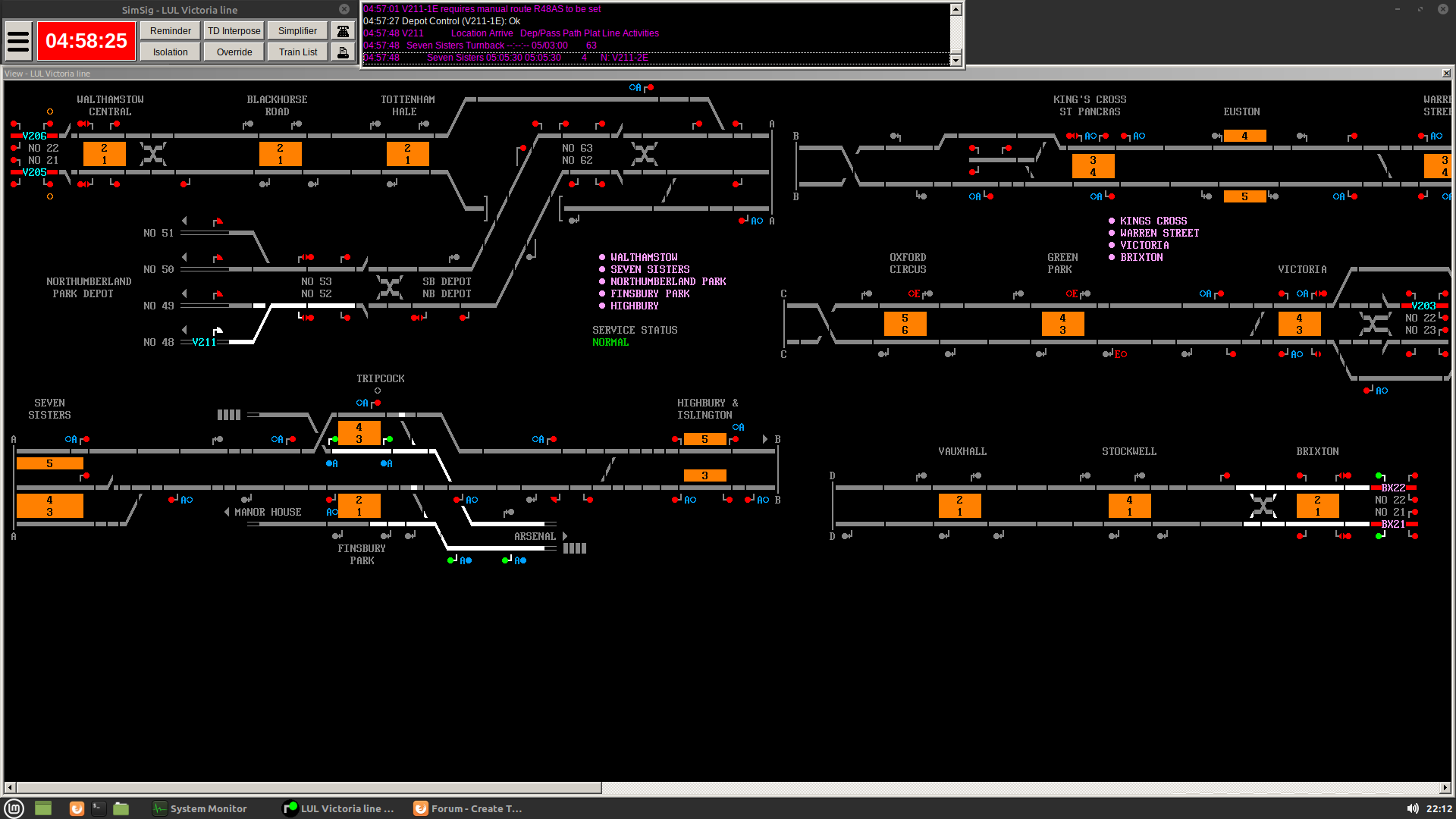The height and width of the screenshot is (819, 1456).
Task: Click the Brixton scissors crossover points
Action: click(x=1263, y=506)
